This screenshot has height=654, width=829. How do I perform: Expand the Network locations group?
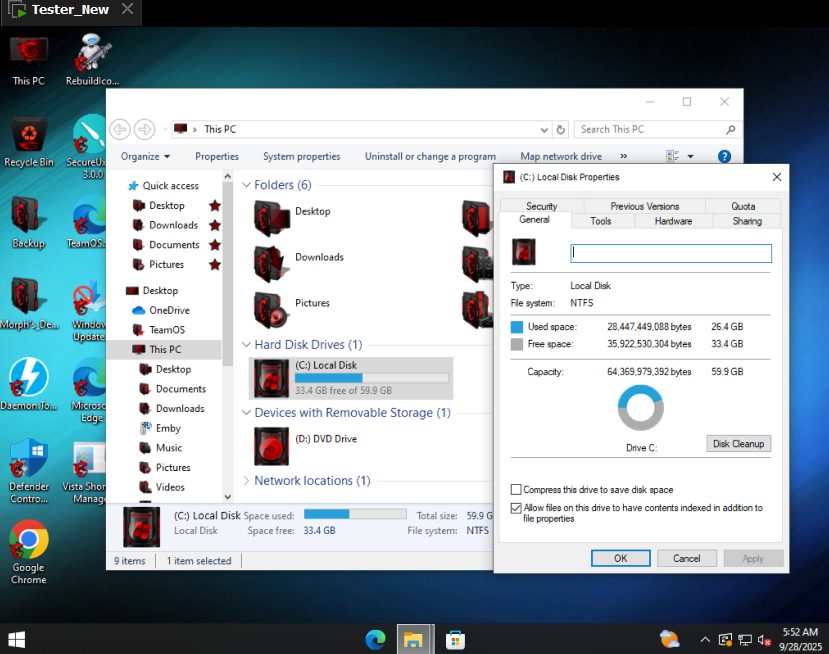tap(246, 481)
